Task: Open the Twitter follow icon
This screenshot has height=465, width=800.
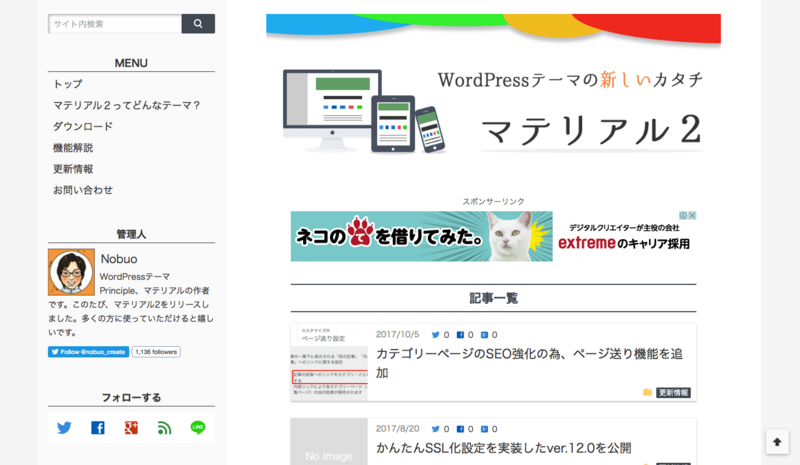Action: pos(64,427)
